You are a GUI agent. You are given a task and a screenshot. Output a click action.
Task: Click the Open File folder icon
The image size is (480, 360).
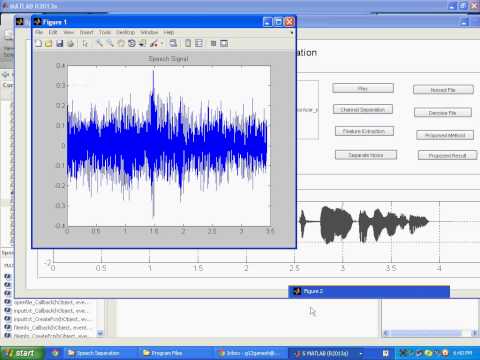[49, 43]
